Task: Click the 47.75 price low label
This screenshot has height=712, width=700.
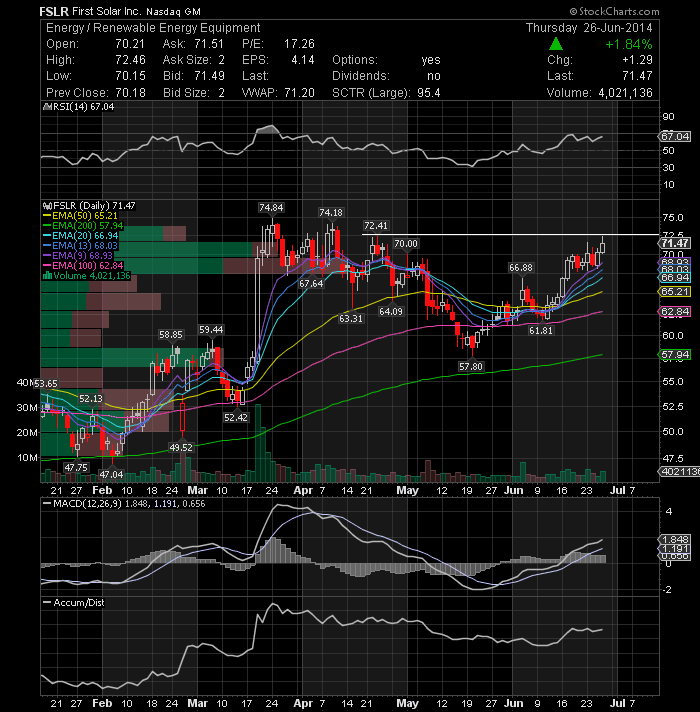Action: pos(76,467)
